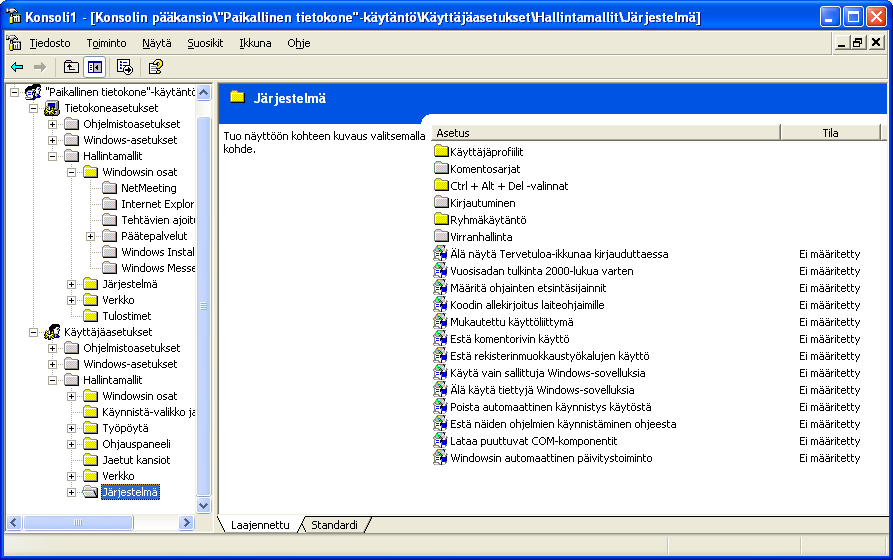Click the console icon left of the Tiedosto menu
The width and height of the screenshot is (893, 560).
(x=14, y=43)
